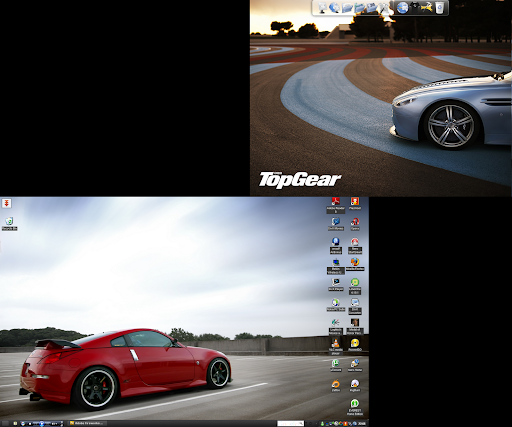The height and width of the screenshot is (427, 512).
Task: Click the globe browser icon in the dock
Action: [402, 8]
